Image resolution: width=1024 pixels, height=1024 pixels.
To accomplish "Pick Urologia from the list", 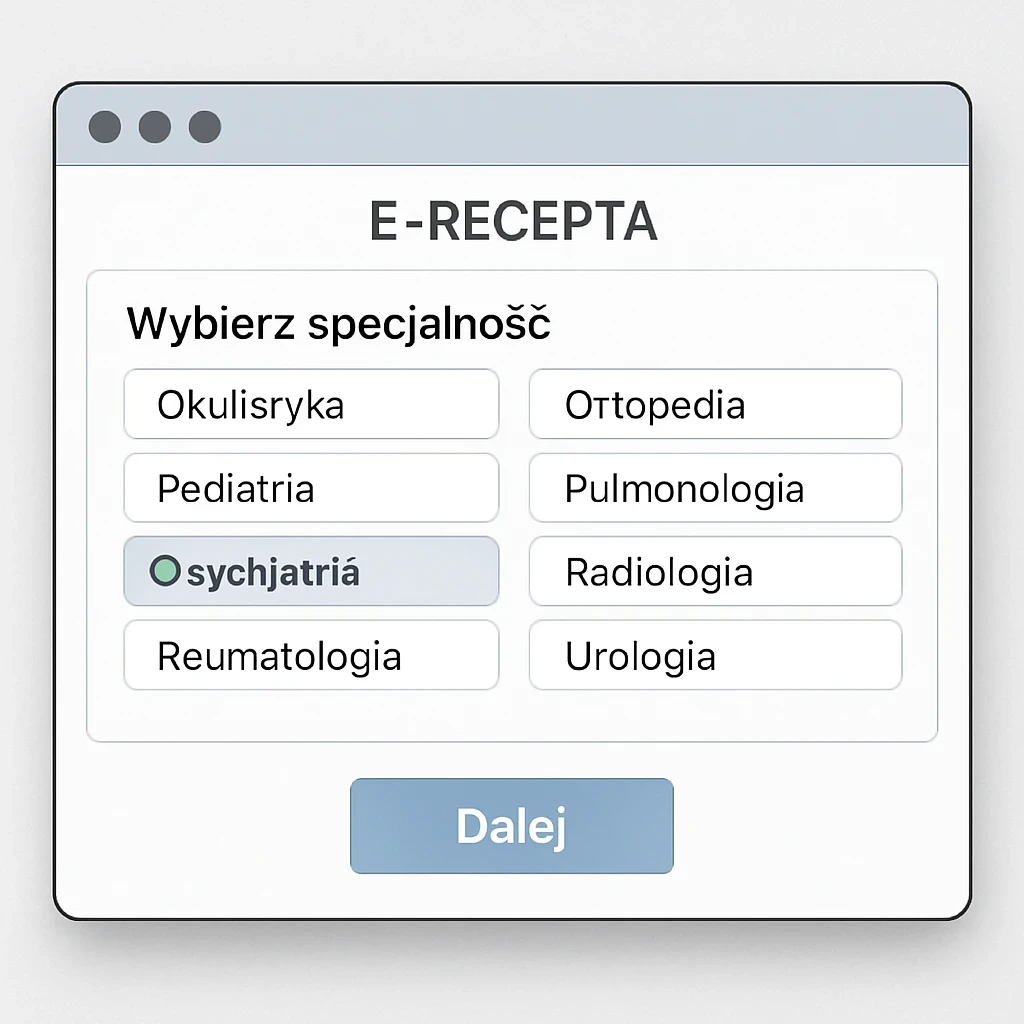I will 715,656.
